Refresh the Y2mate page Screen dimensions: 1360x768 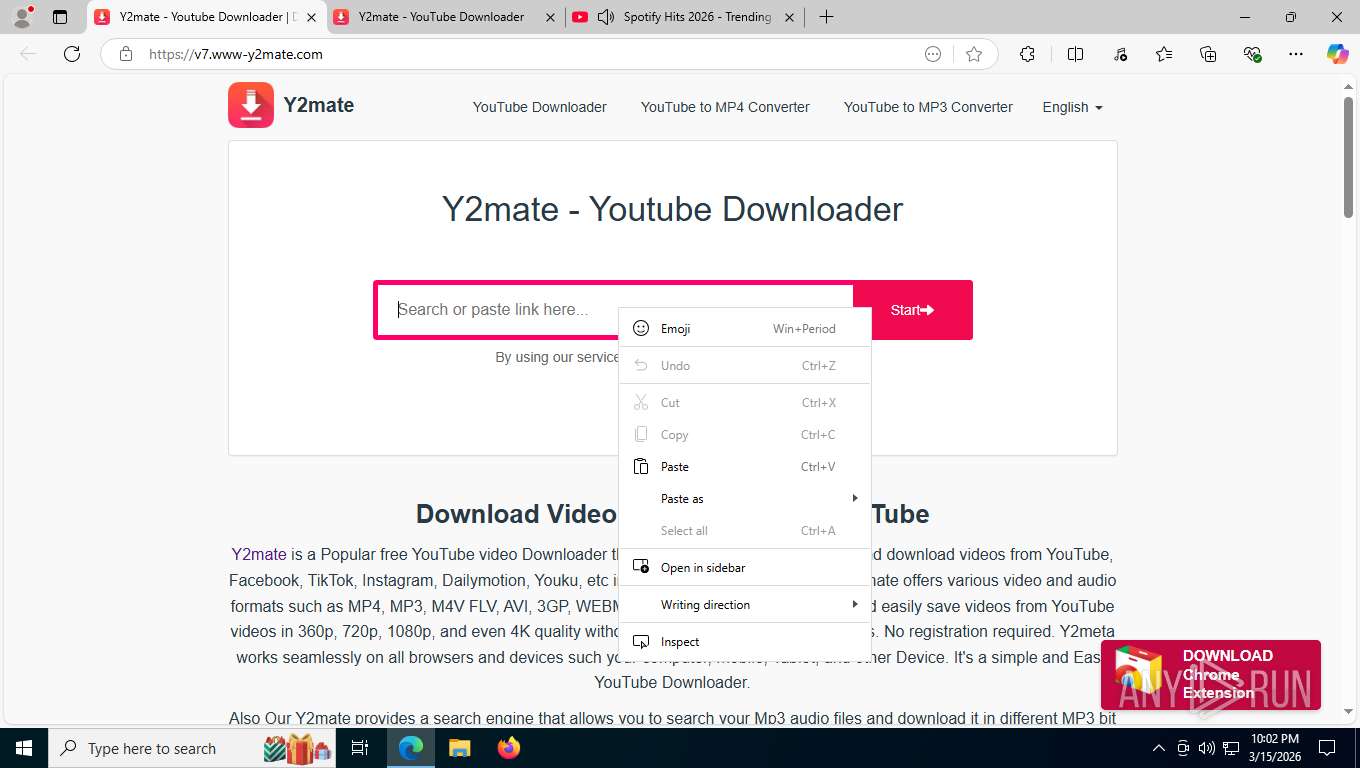[72, 54]
